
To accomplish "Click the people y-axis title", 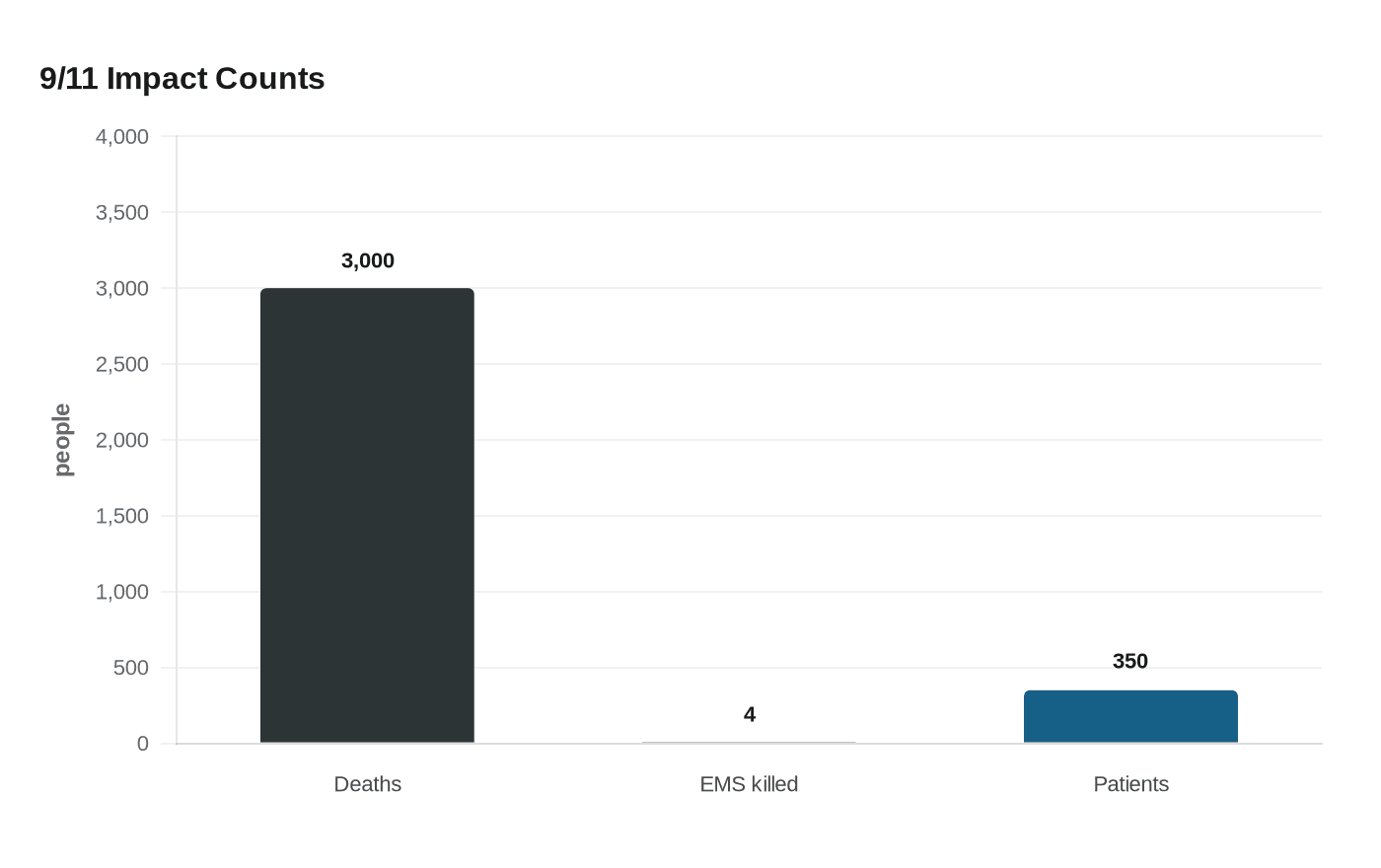I will point(62,440).
